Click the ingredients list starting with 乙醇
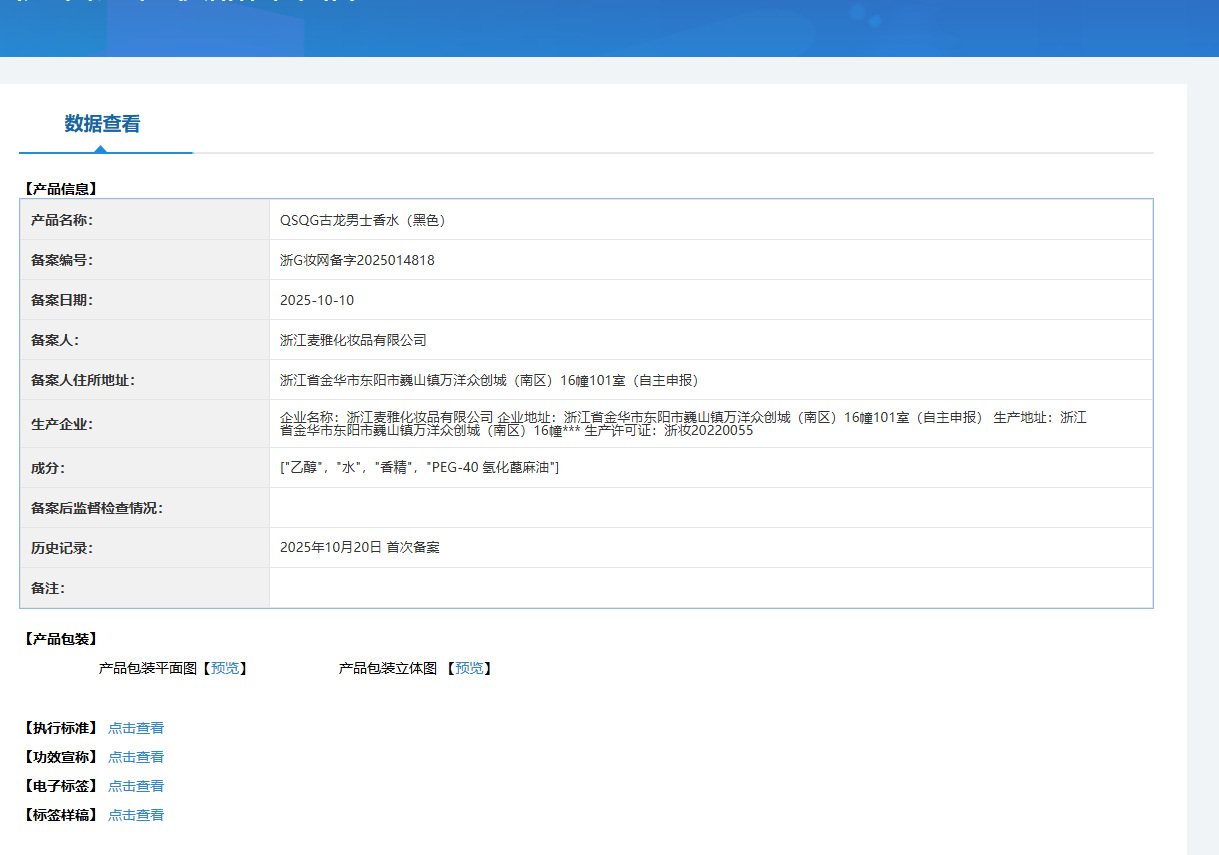 click(419, 468)
